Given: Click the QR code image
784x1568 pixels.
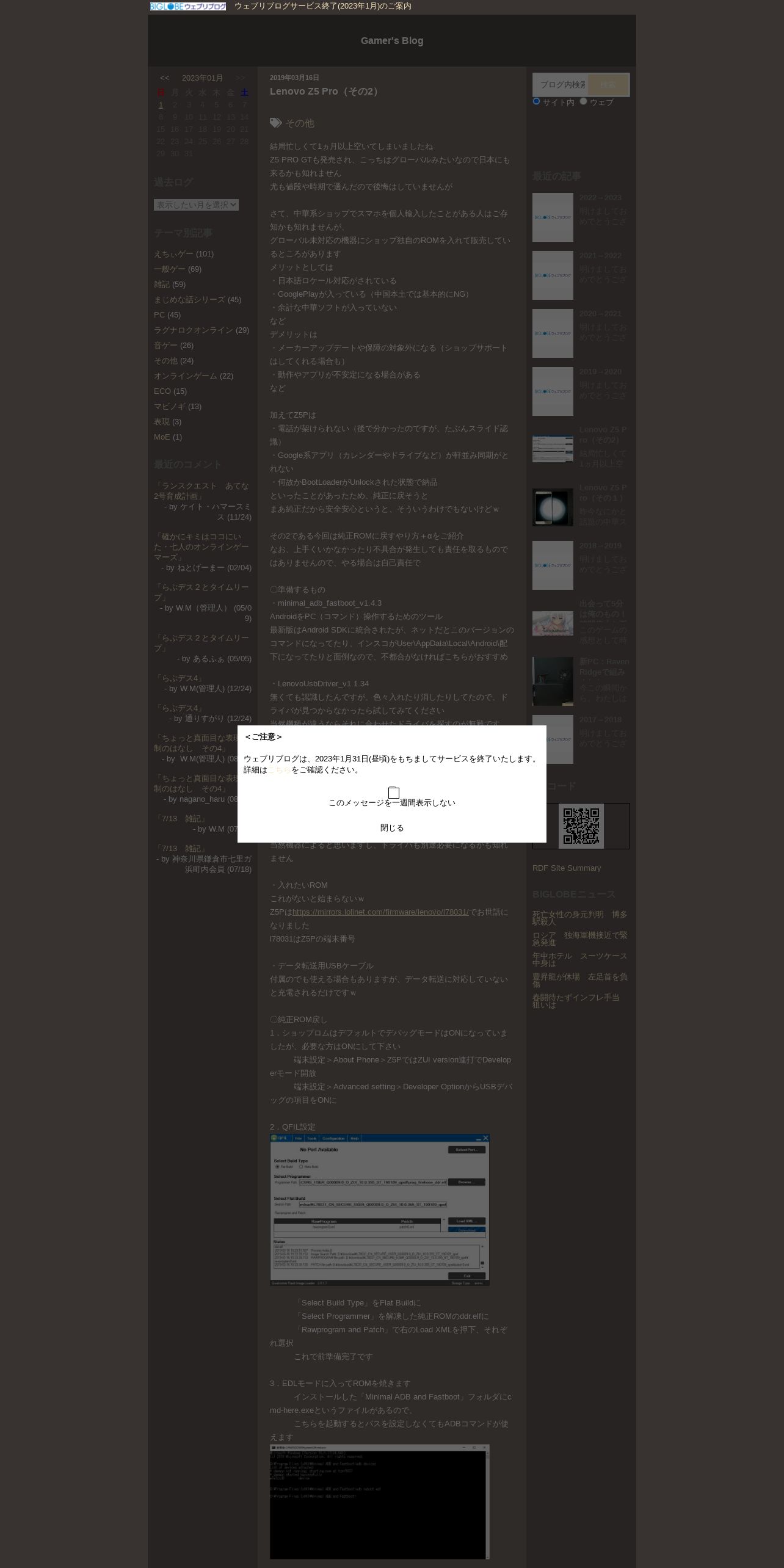Looking at the screenshot, I should coord(581,826).
